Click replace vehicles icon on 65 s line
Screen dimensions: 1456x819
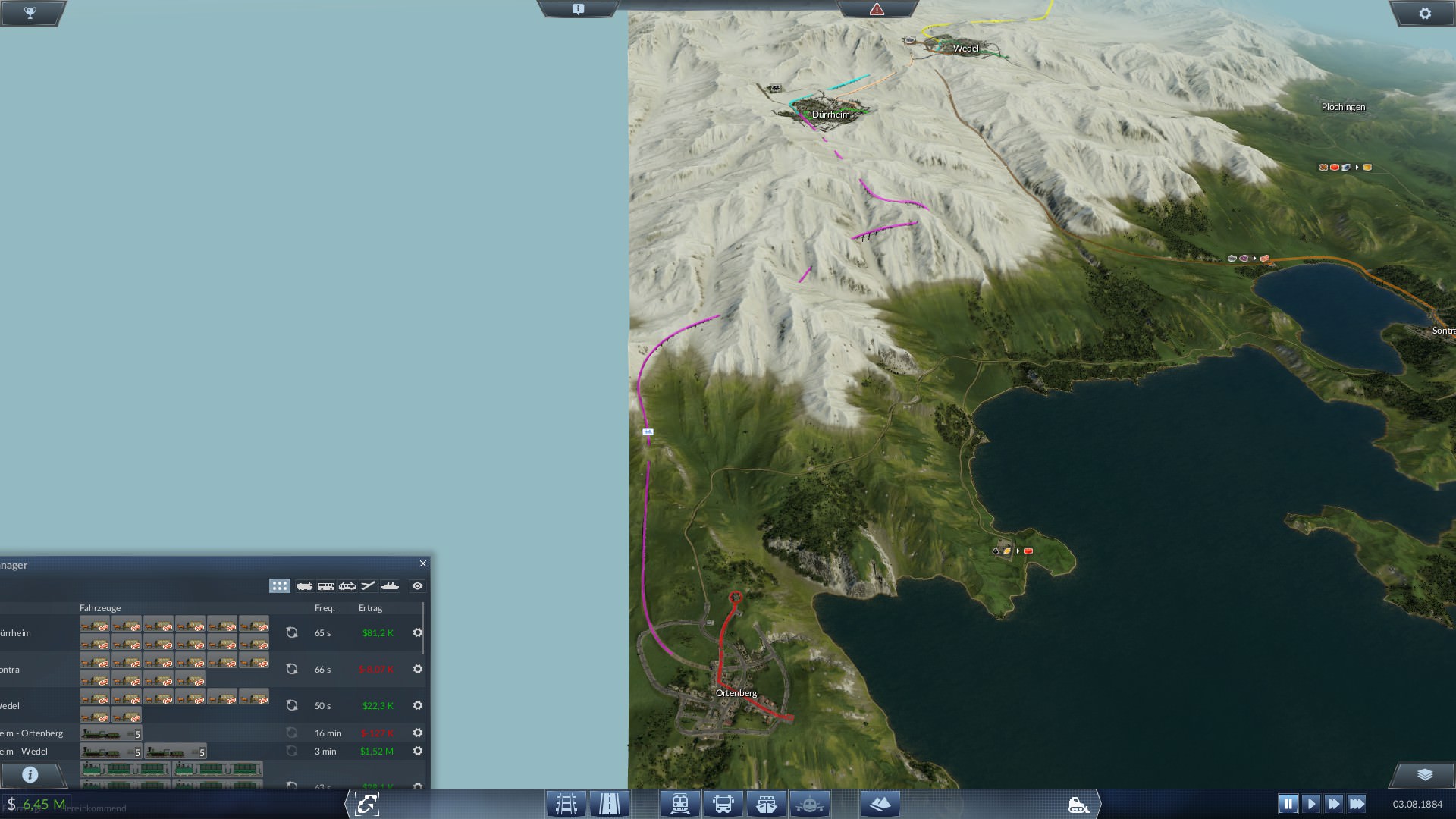pos(292,632)
